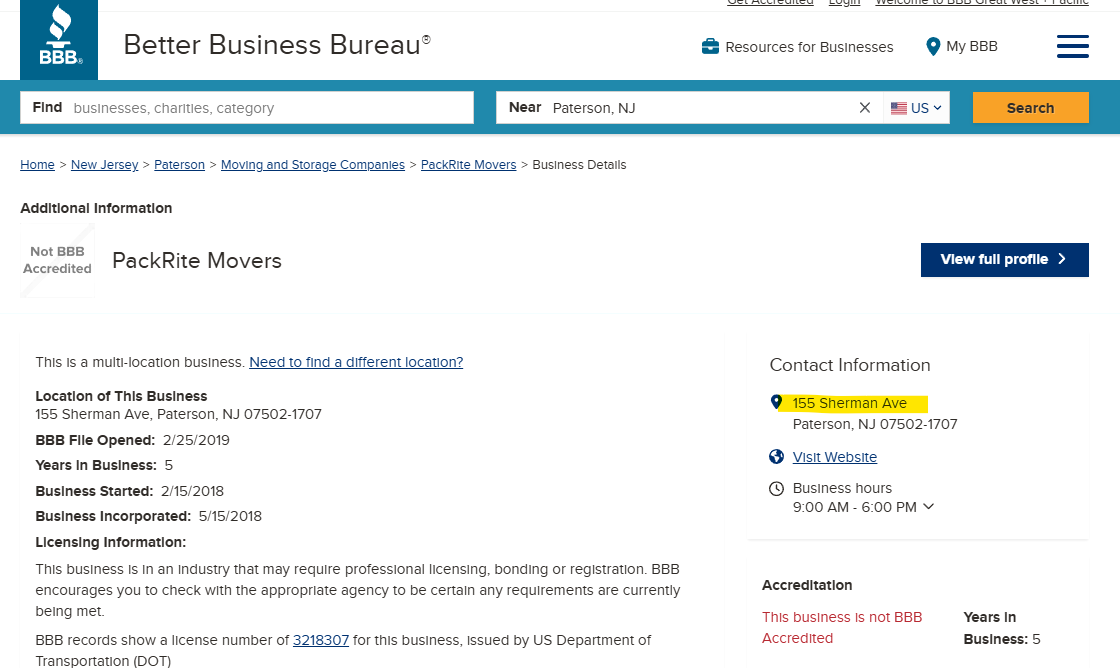The image size is (1120, 668).
Task: Click the BBB File Opened date 2/25/2019
Action: (196, 440)
